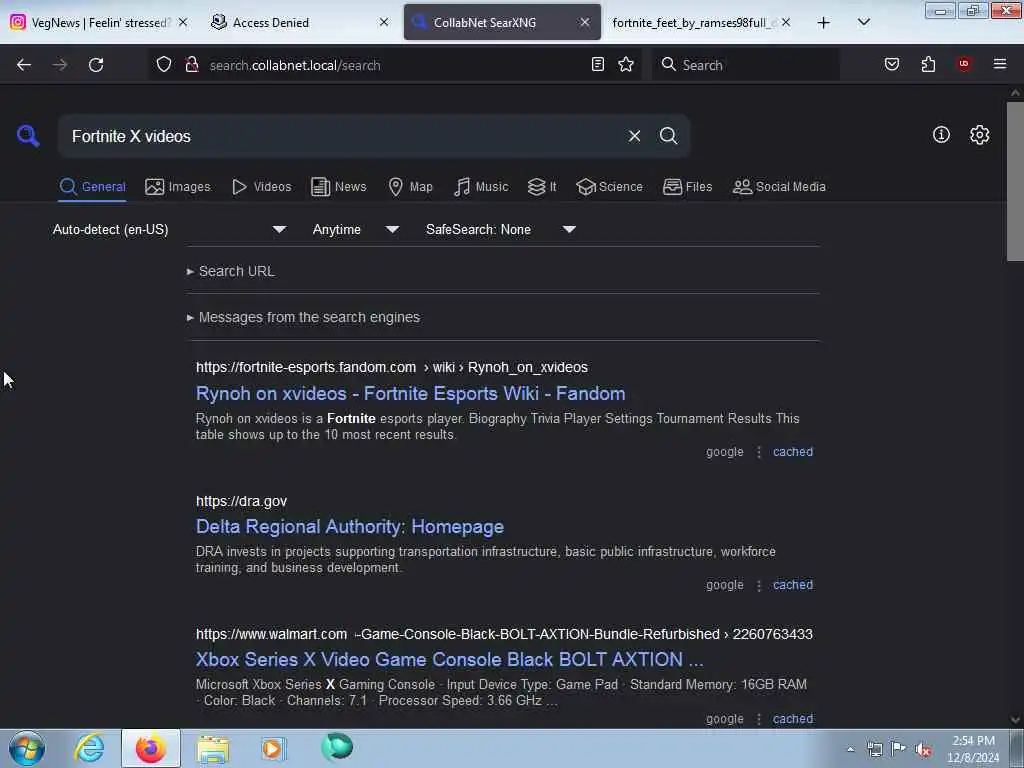Switch to the VegNews tab
Image resolution: width=1024 pixels, height=768 pixels.
click(99, 22)
